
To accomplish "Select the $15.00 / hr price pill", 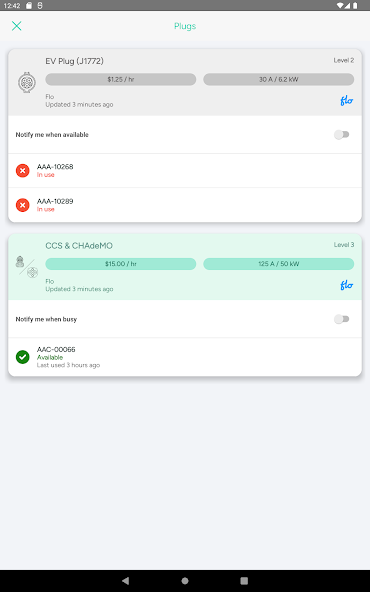I will point(121,264).
